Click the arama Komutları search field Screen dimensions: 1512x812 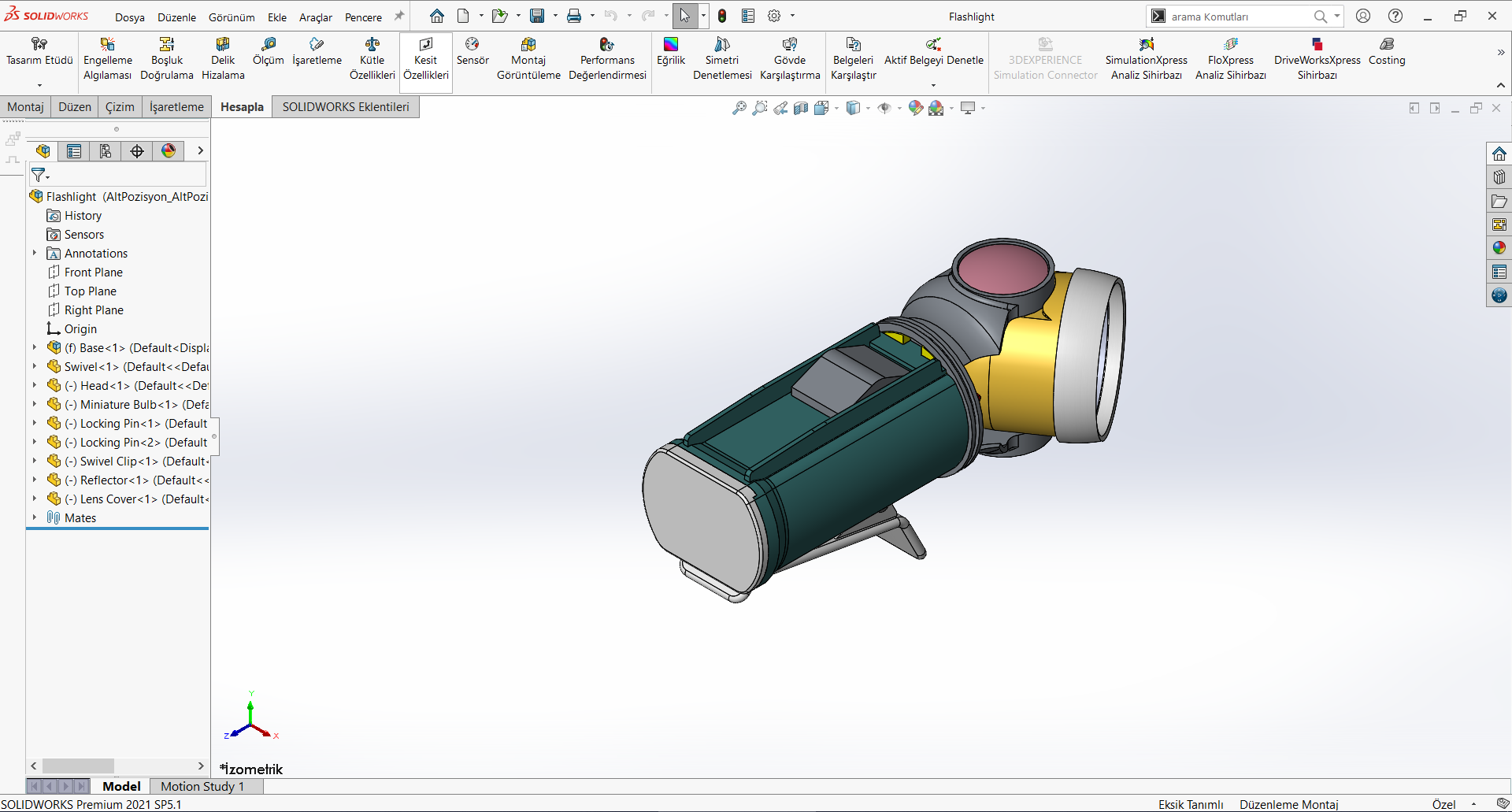[x=1236, y=16]
